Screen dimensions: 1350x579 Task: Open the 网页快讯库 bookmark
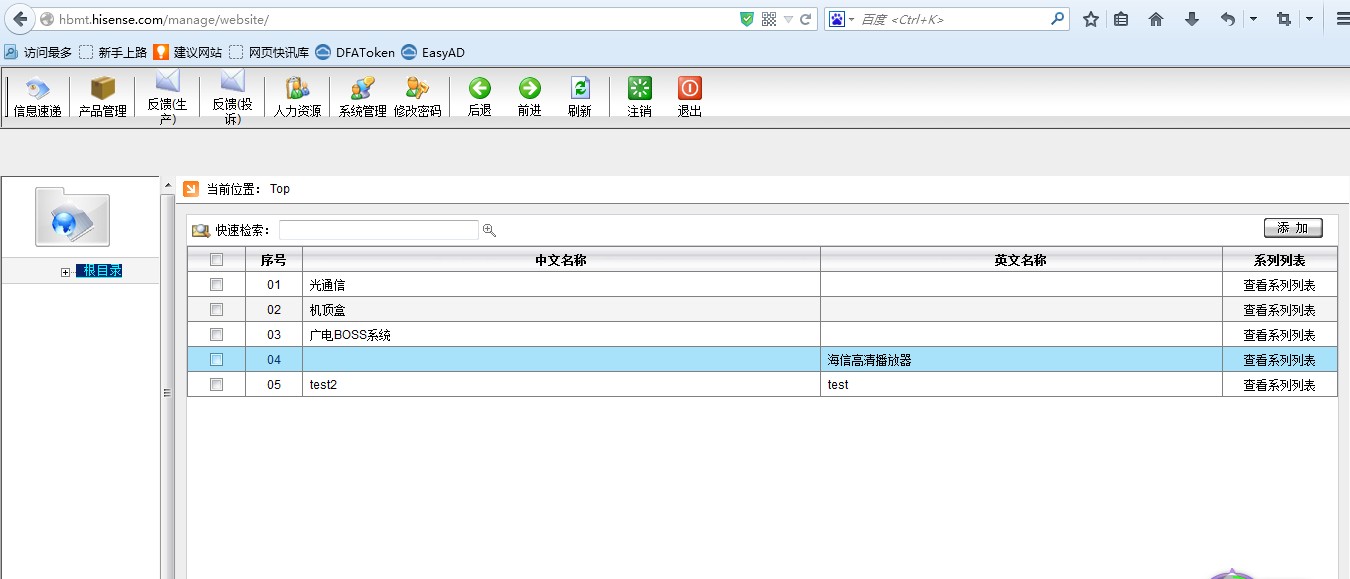tap(269, 52)
